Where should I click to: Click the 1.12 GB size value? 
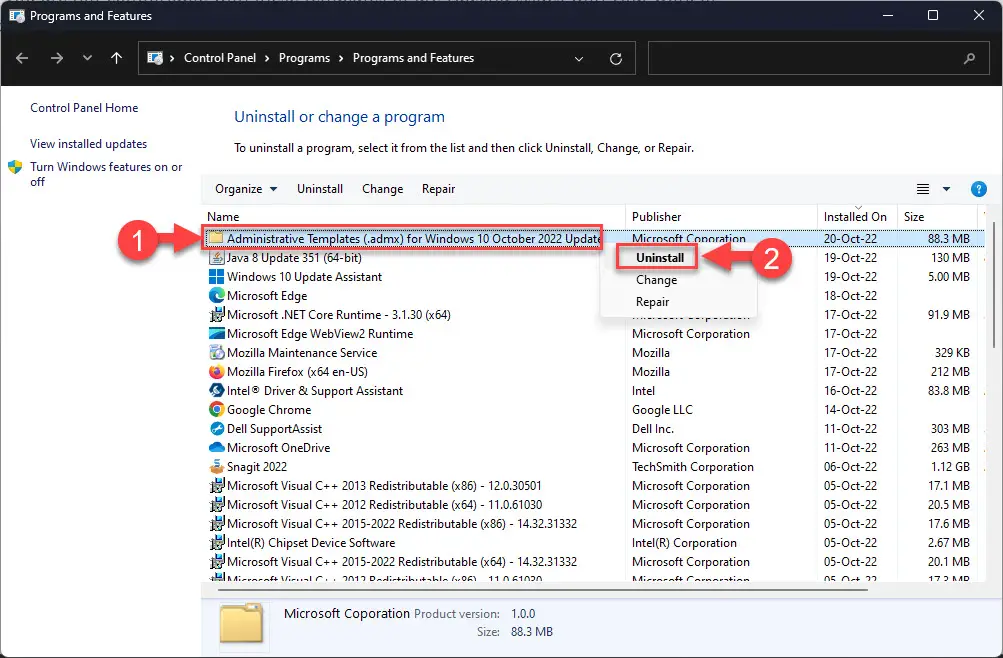coord(951,467)
